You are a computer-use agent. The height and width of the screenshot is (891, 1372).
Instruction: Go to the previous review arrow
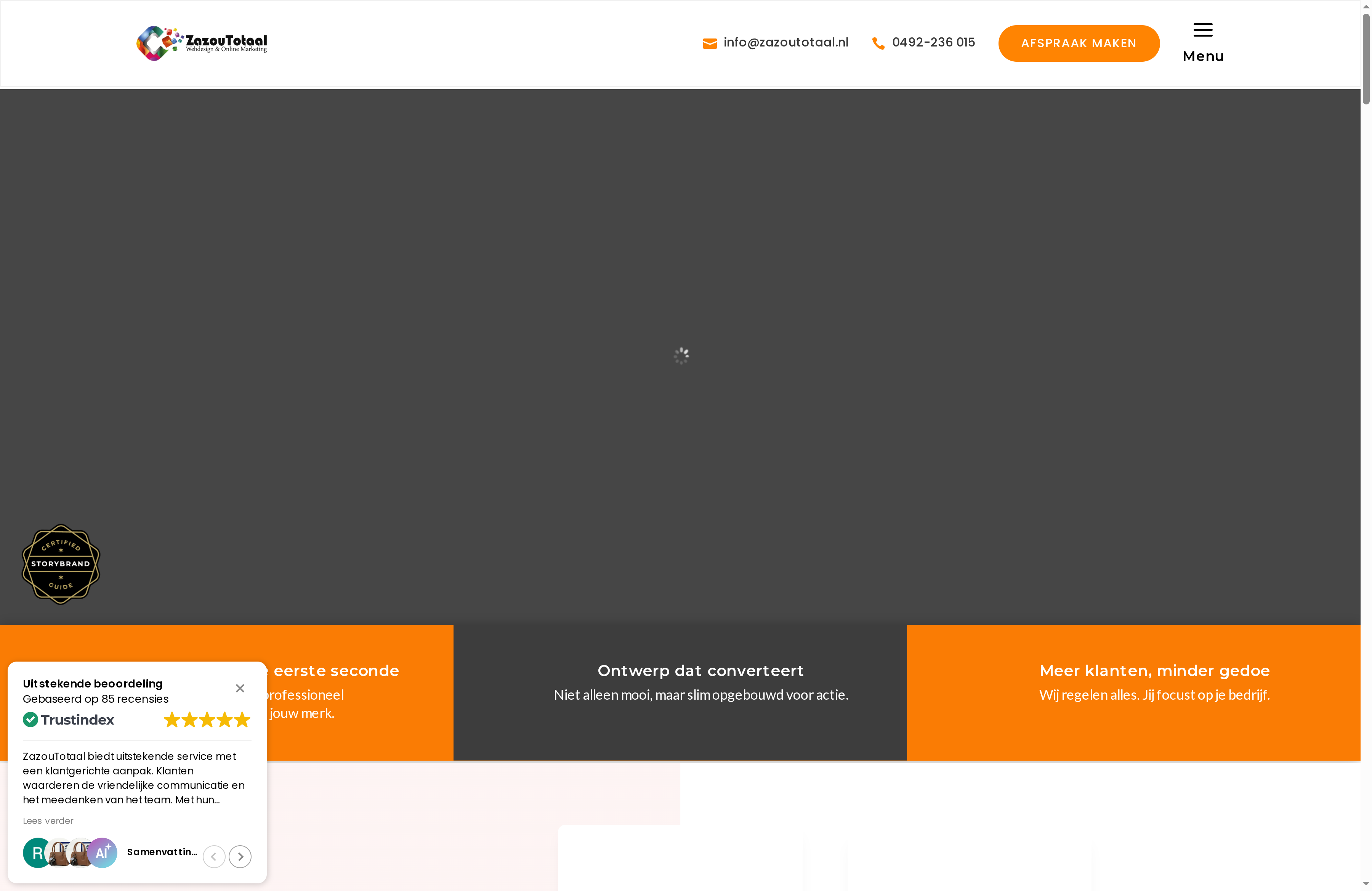(214, 856)
